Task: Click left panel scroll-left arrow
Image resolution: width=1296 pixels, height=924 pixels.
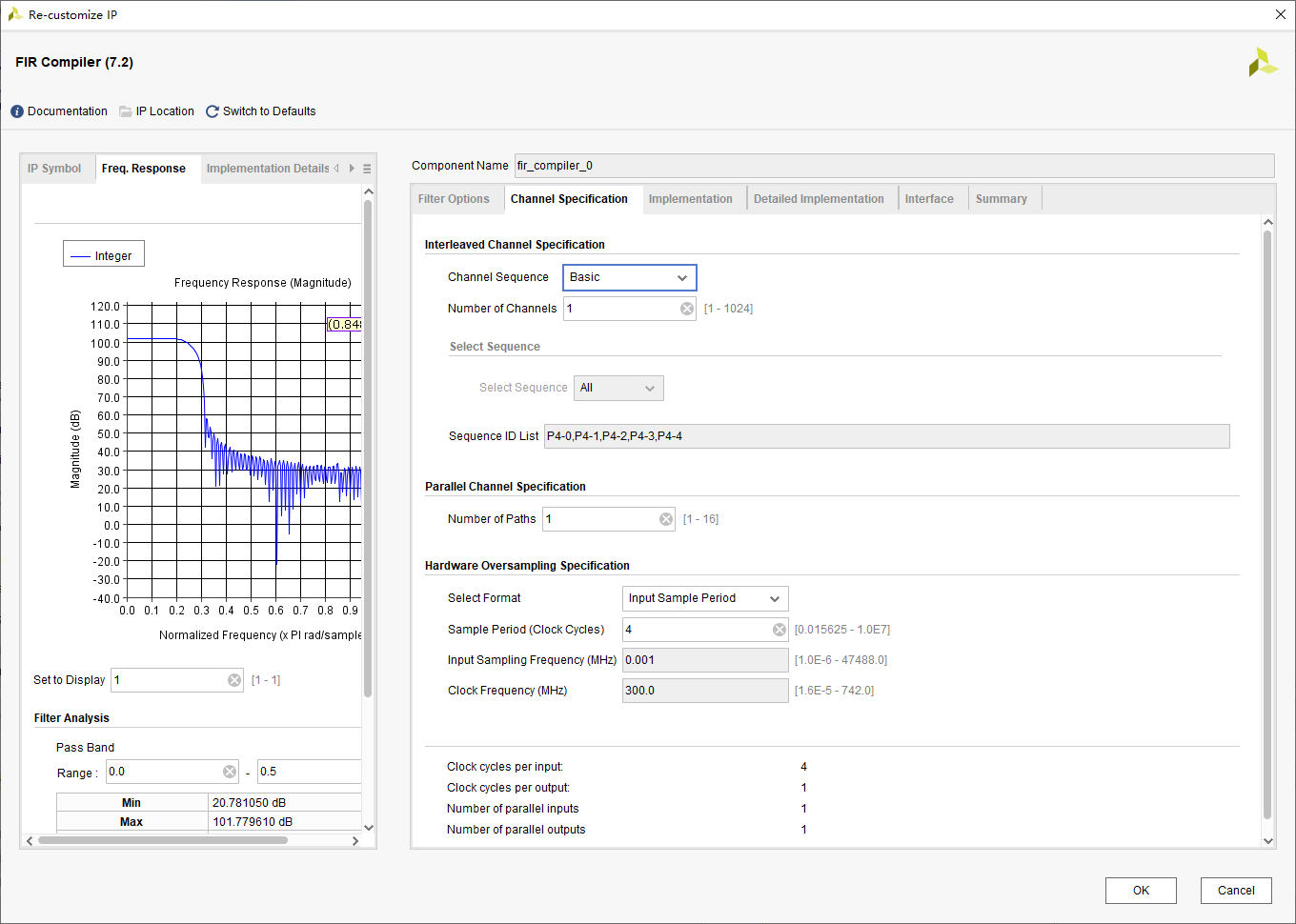Action: pyautogui.click(x=30, y=841)
